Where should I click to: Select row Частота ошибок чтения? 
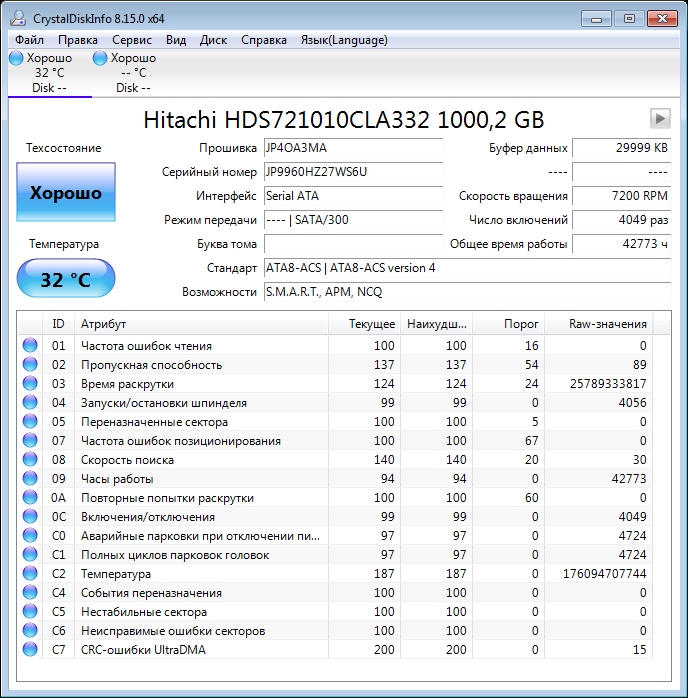[x=336, y=345]
